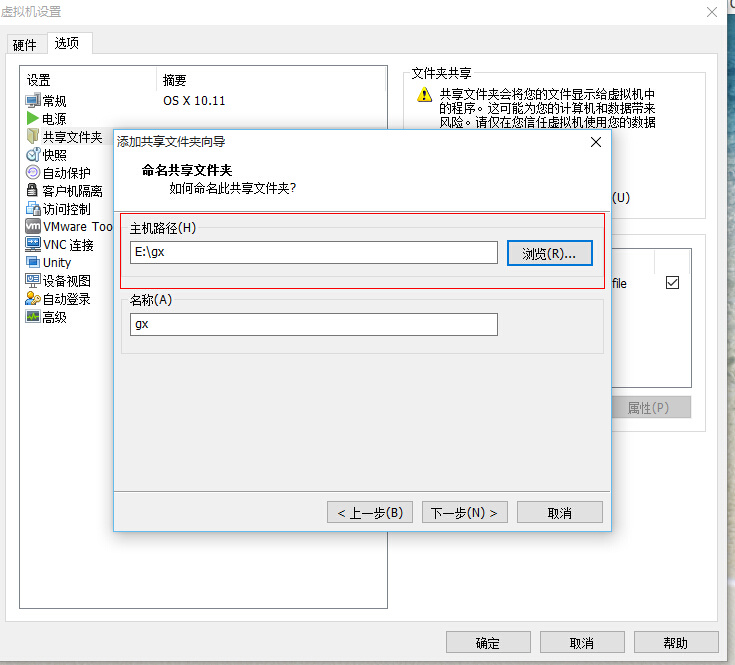Click the yellow warning triangle icon
The width and height of the screenshot is (735, 665).
tap(424, 94)
